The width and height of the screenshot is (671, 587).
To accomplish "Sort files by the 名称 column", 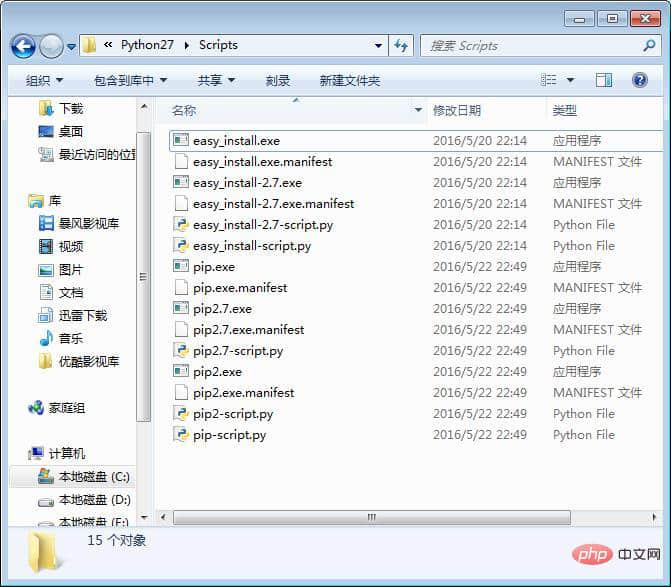I will pos(184,111).
